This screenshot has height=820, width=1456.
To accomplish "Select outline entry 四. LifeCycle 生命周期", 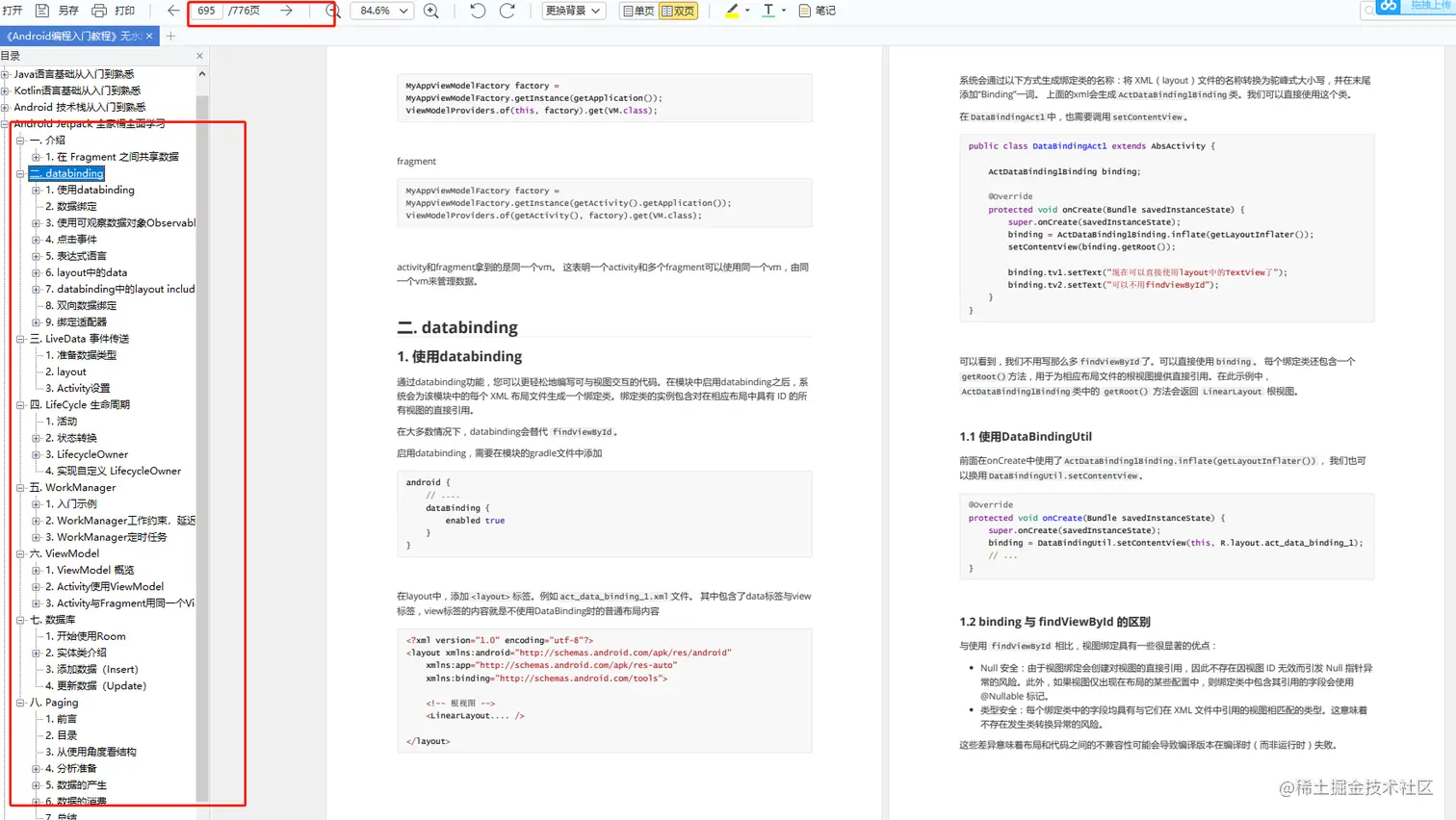I will point(80,405).
